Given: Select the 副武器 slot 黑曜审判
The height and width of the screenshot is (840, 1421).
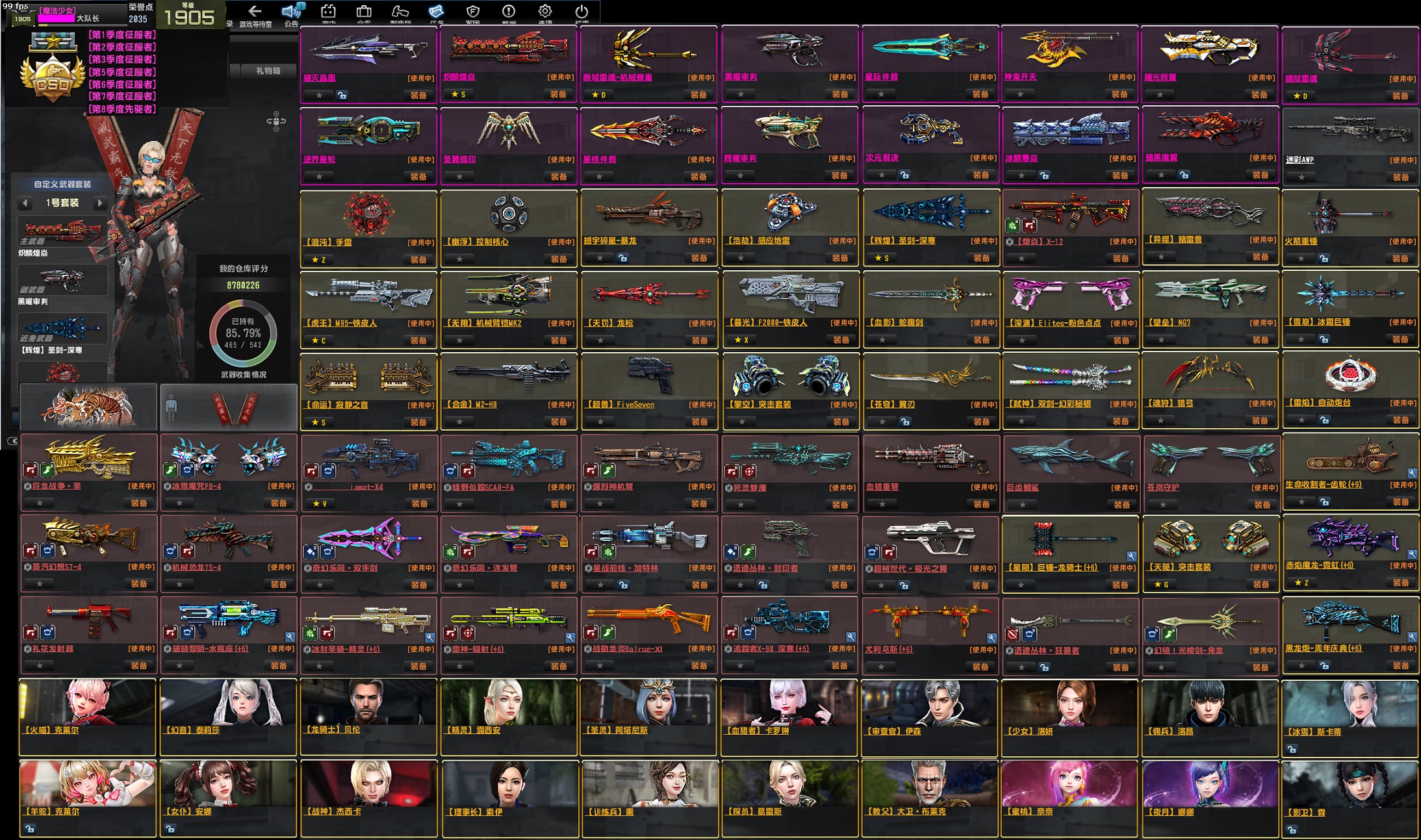Looking at the screenshot, I should [62, 281].
